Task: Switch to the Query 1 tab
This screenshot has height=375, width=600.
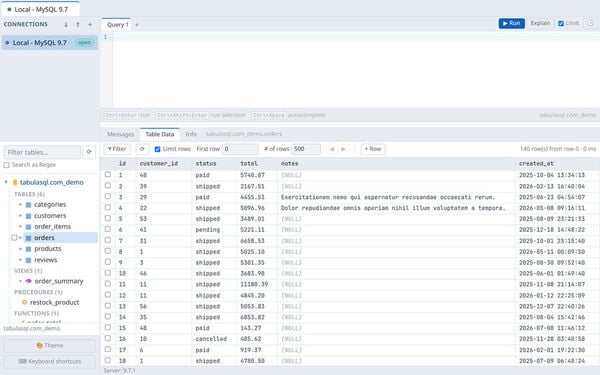Action: (x=117, y=24)
